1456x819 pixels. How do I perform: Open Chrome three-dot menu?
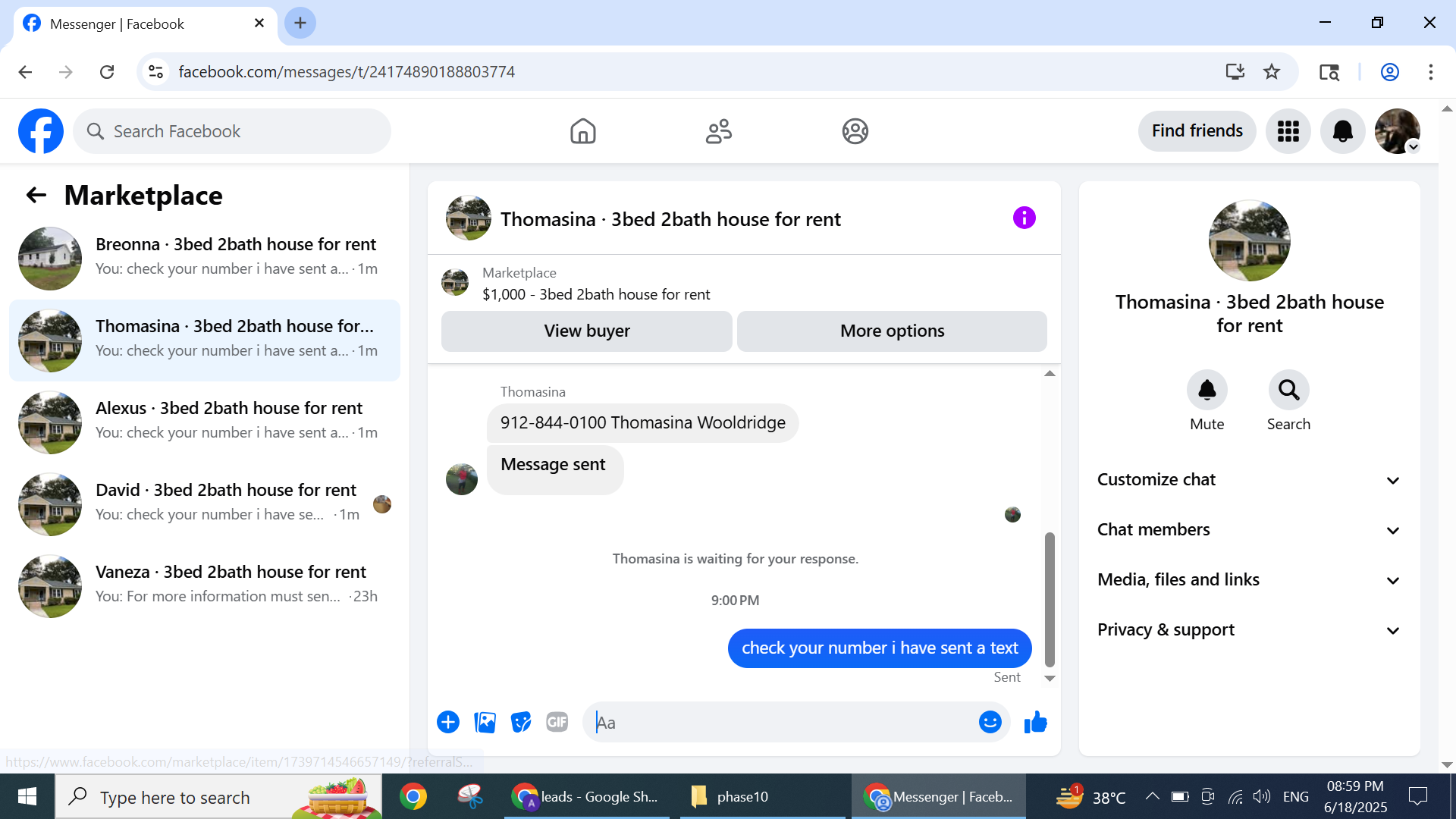tap(1430, 72)
